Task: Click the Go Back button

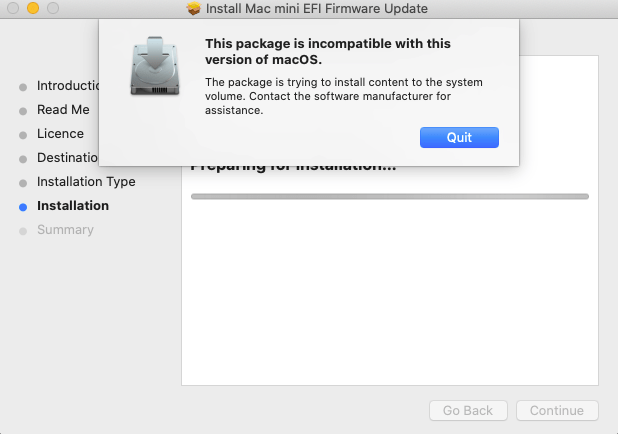Action: point(468,410)
